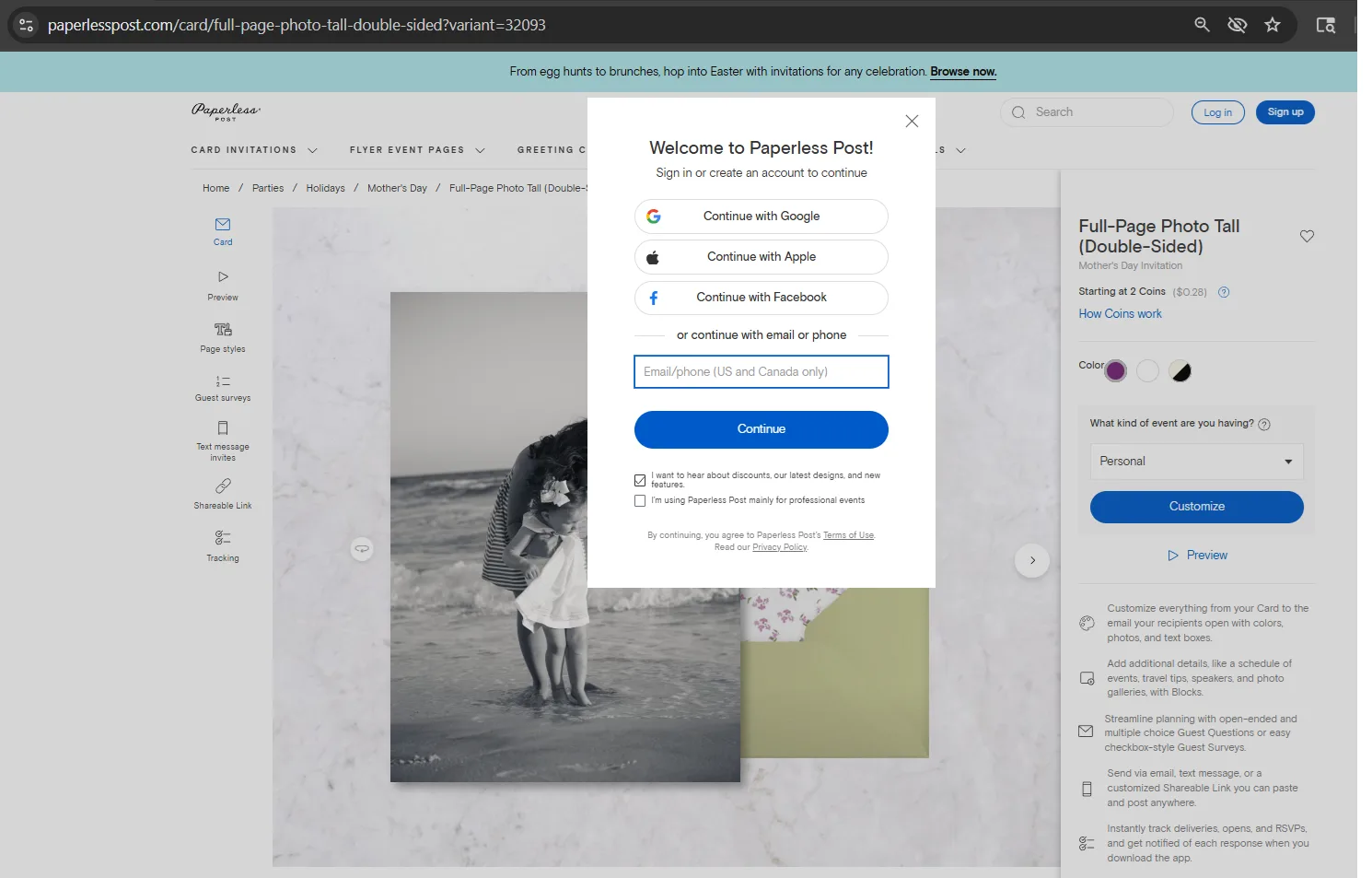1372x878 pixels.
Task: Click the event type help icon
Action: [x=1264, y=425]
